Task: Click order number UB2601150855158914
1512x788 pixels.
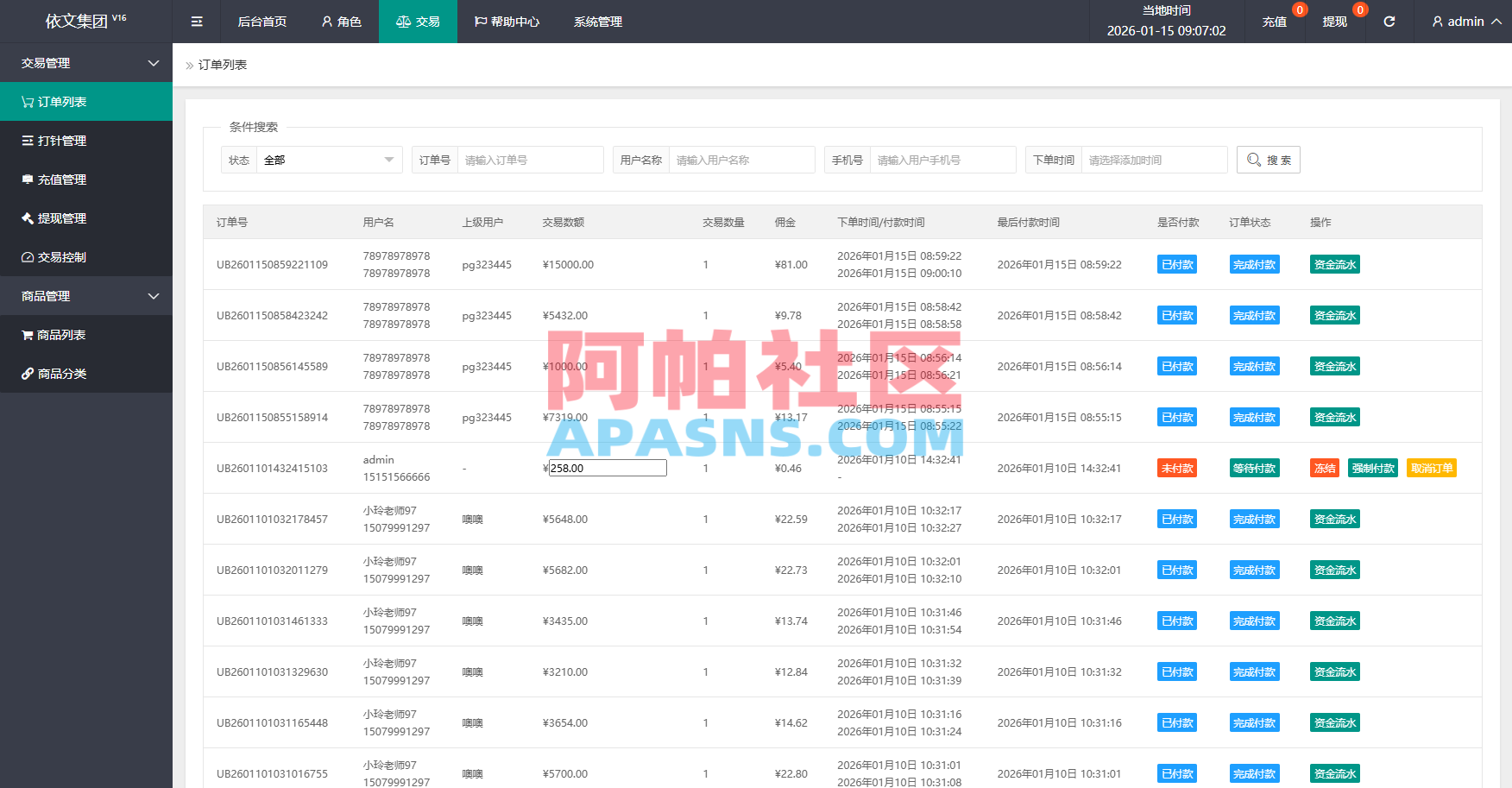Action: click(272, 417)
